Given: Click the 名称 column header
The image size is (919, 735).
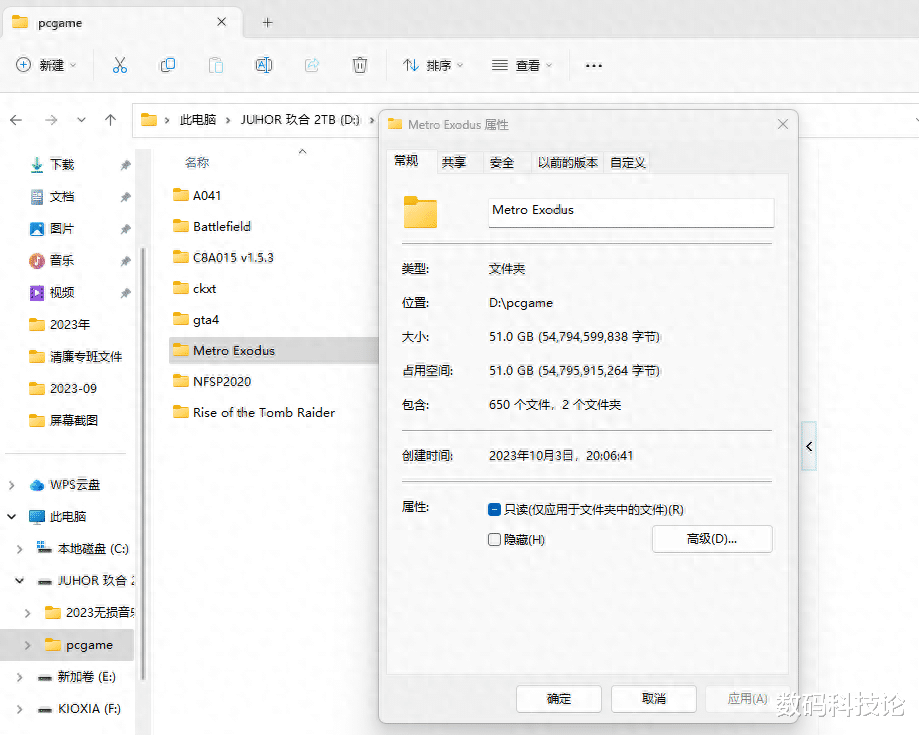Looking at the screenshot, I should (197, 162).
